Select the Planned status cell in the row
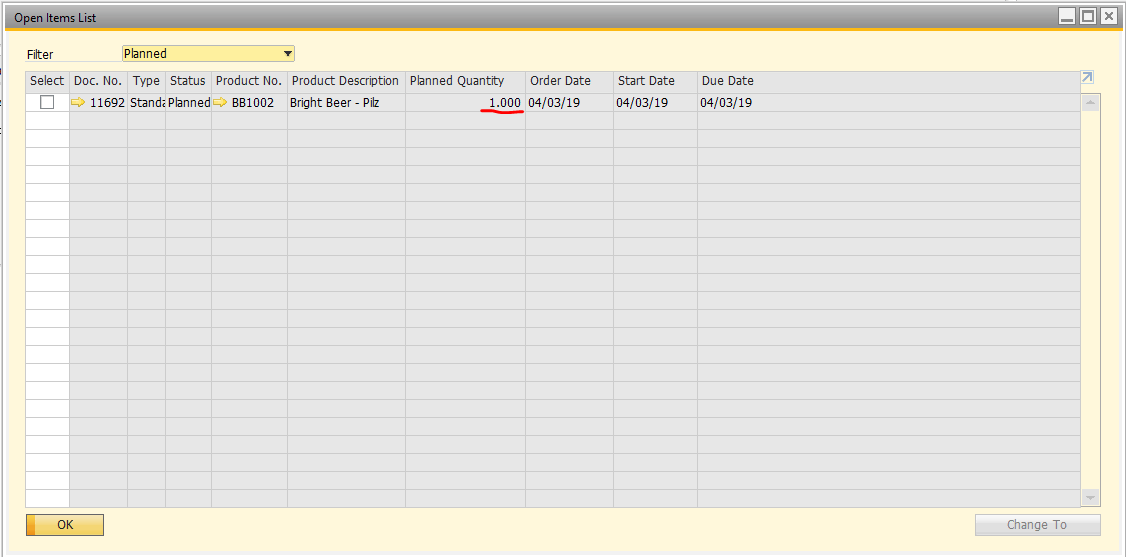1126x557 pixels. pyautogui.click(x=188, y=103)
